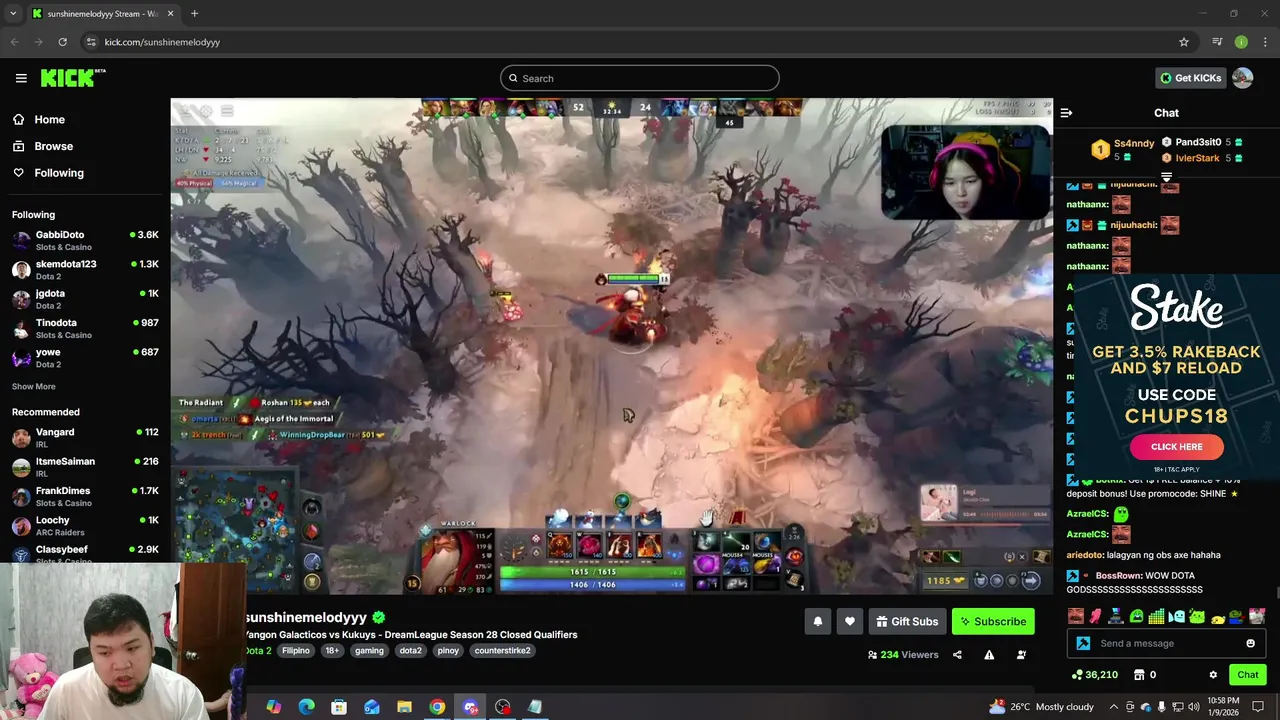
Task: Open GabbiDoto followed channel
Action: coord(85,240)
